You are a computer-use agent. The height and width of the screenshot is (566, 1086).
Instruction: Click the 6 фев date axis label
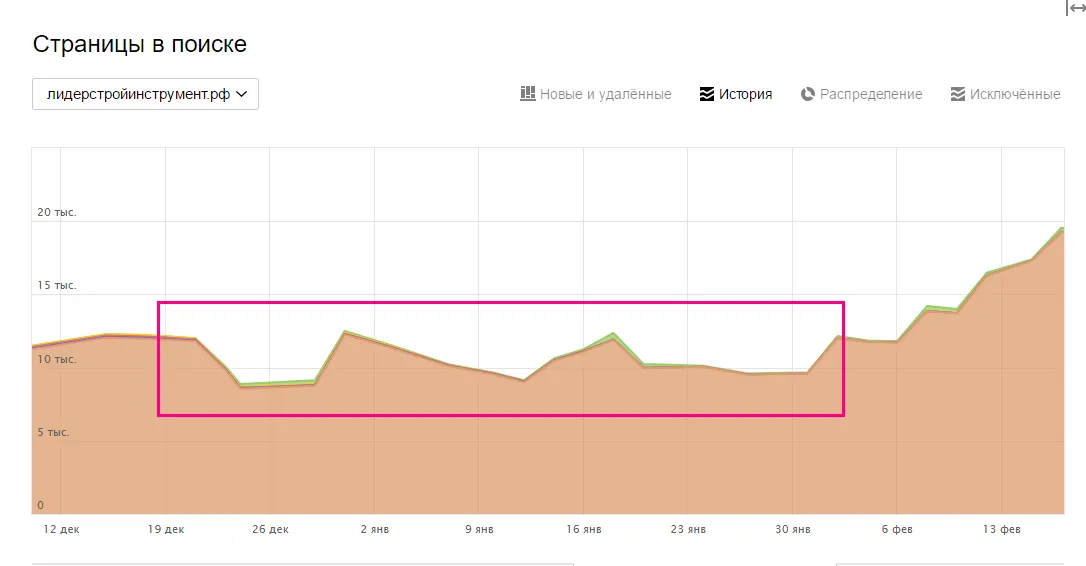click(897, 529)
